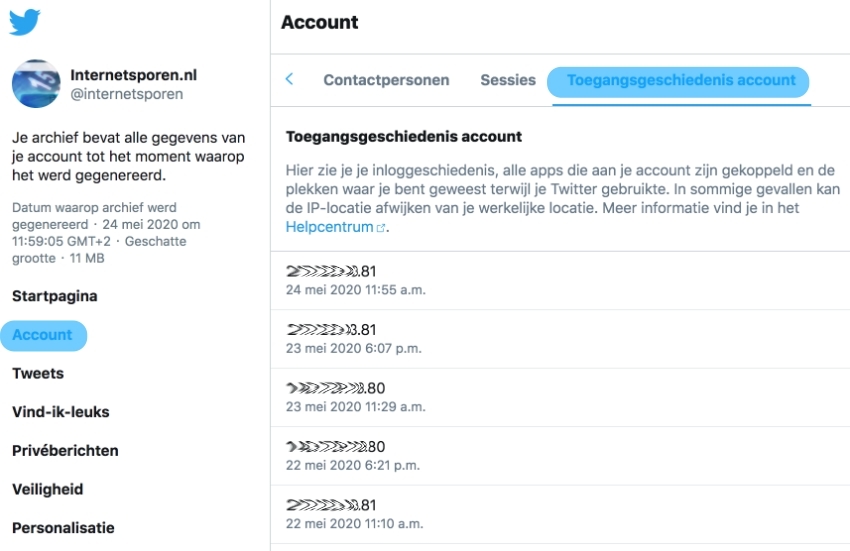Open the Vind-ik-leuks section
The height and width of the screenshot is (551, 850).
tap(61, 412)
